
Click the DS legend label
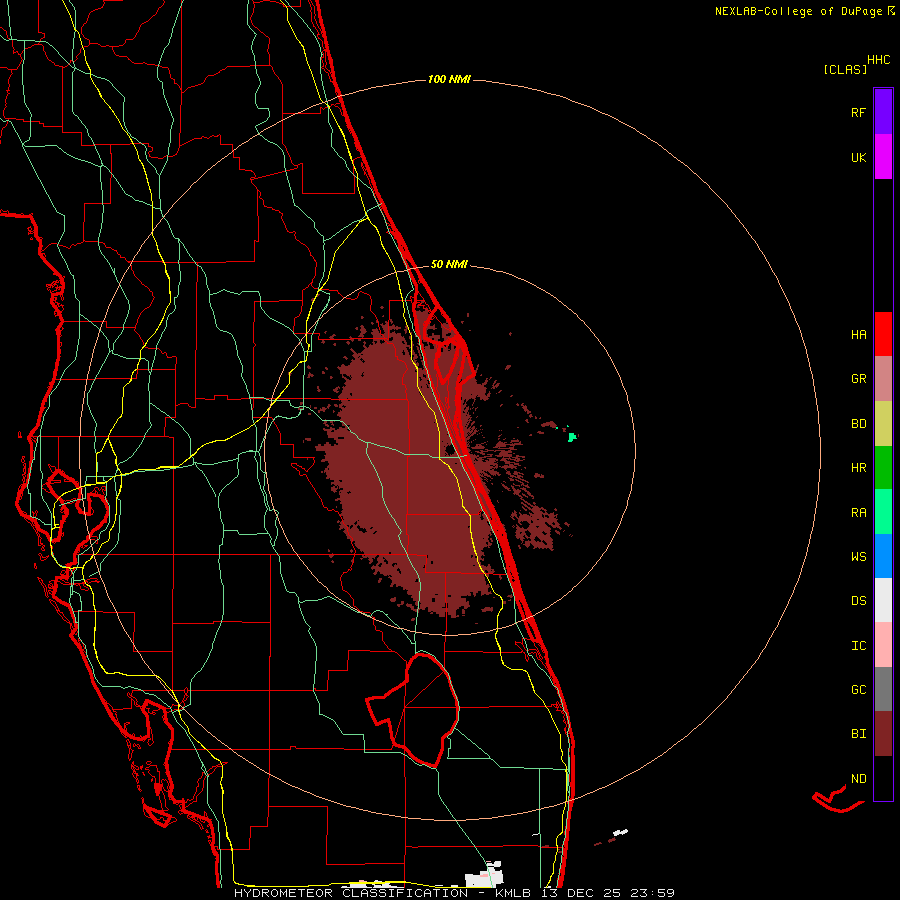(x=858, y=601)
